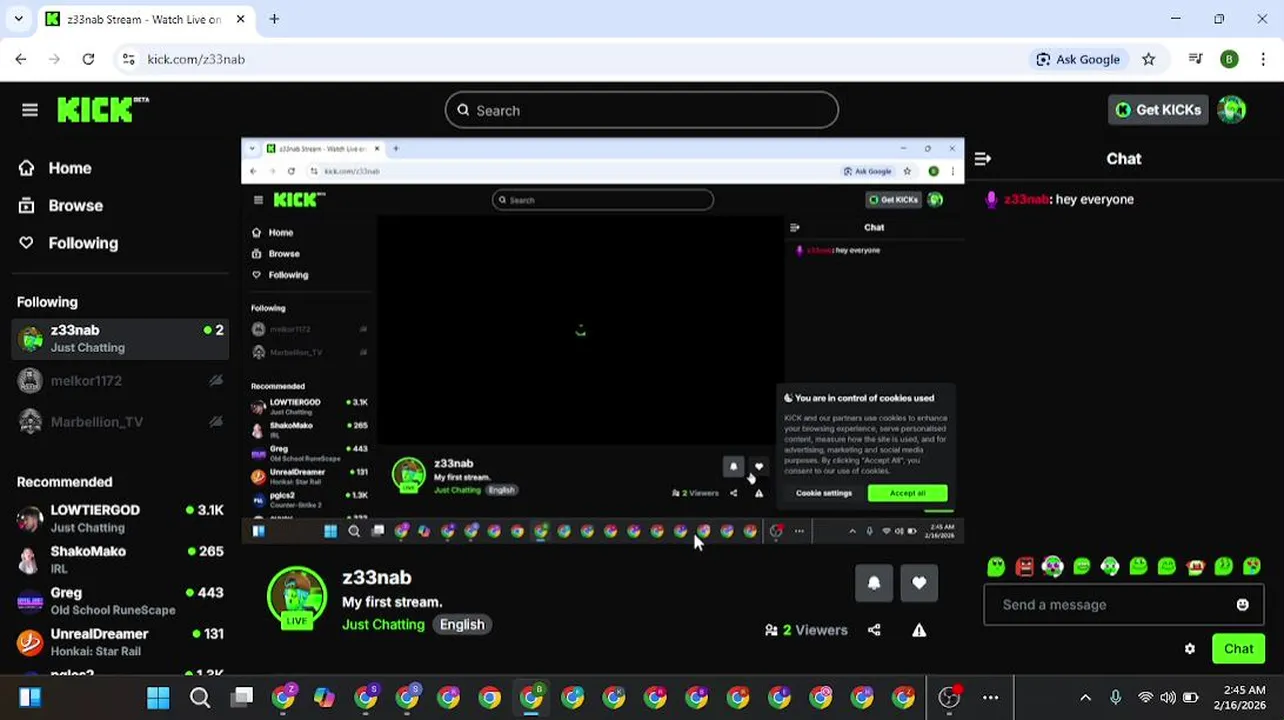Viewport: 1284px width, 720px height.
Task: Reload the browser page
Action: [x=88, y=59]
